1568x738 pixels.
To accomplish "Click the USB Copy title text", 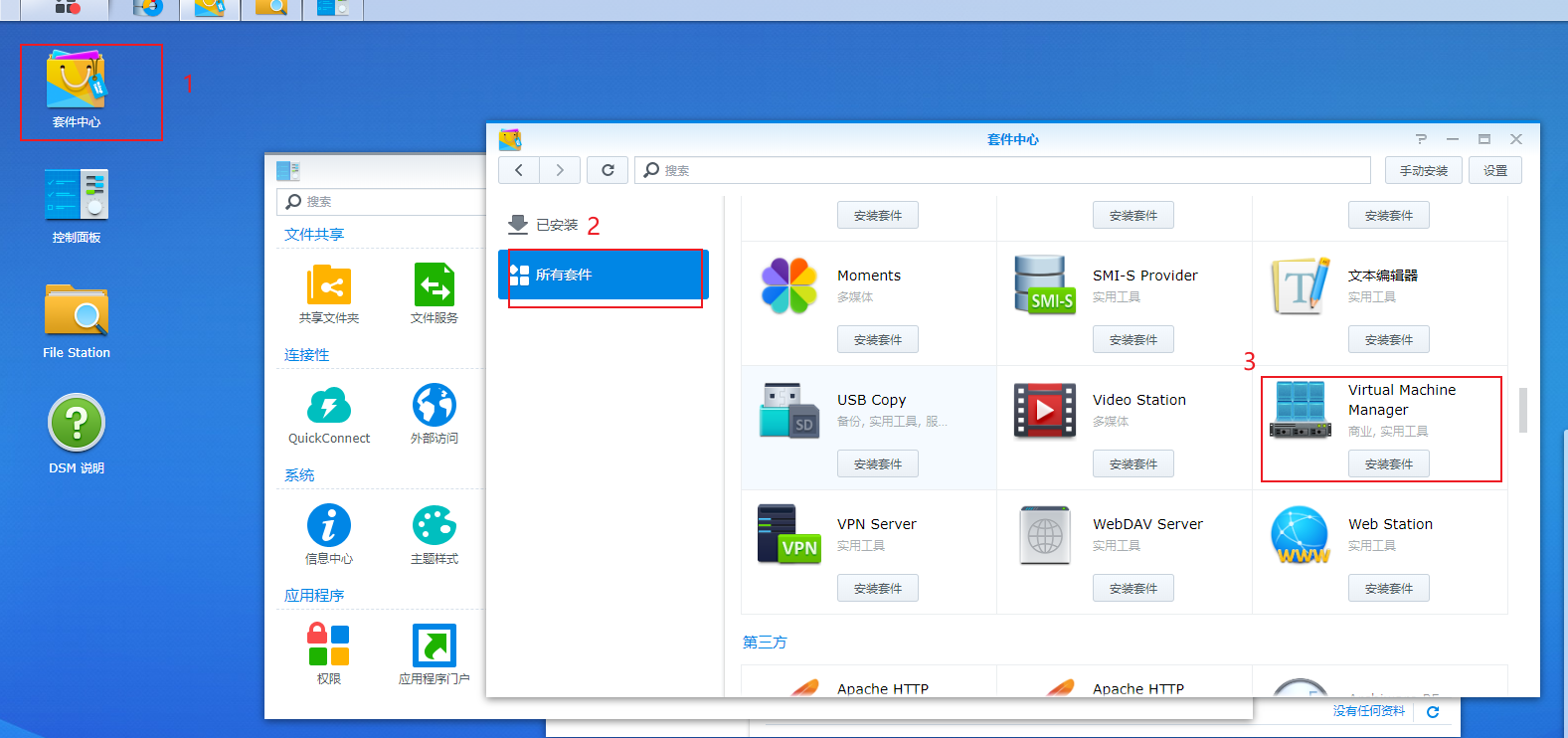I will (x=871, y=400).
